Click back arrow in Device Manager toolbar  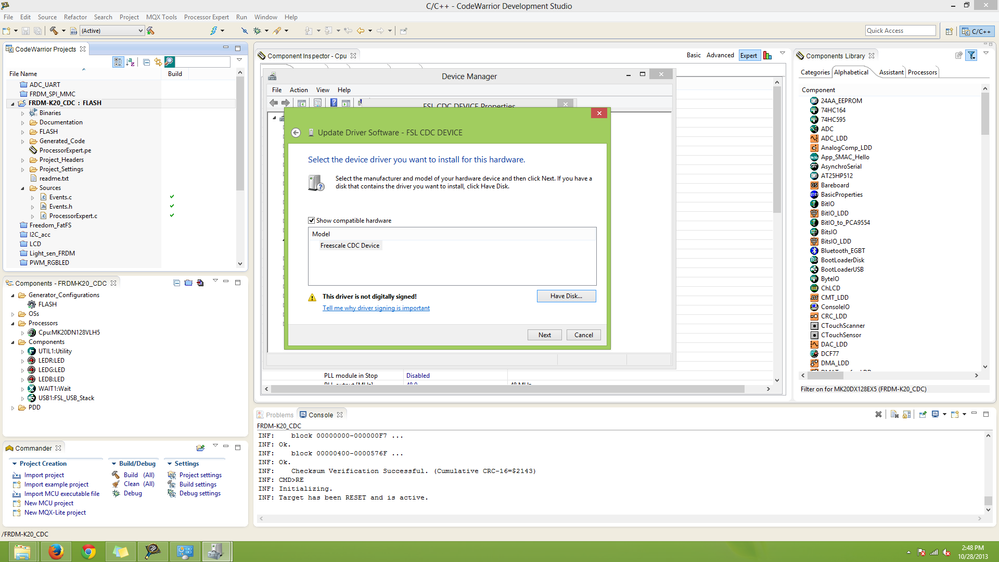pyautogui.click(x=274, y=103)
